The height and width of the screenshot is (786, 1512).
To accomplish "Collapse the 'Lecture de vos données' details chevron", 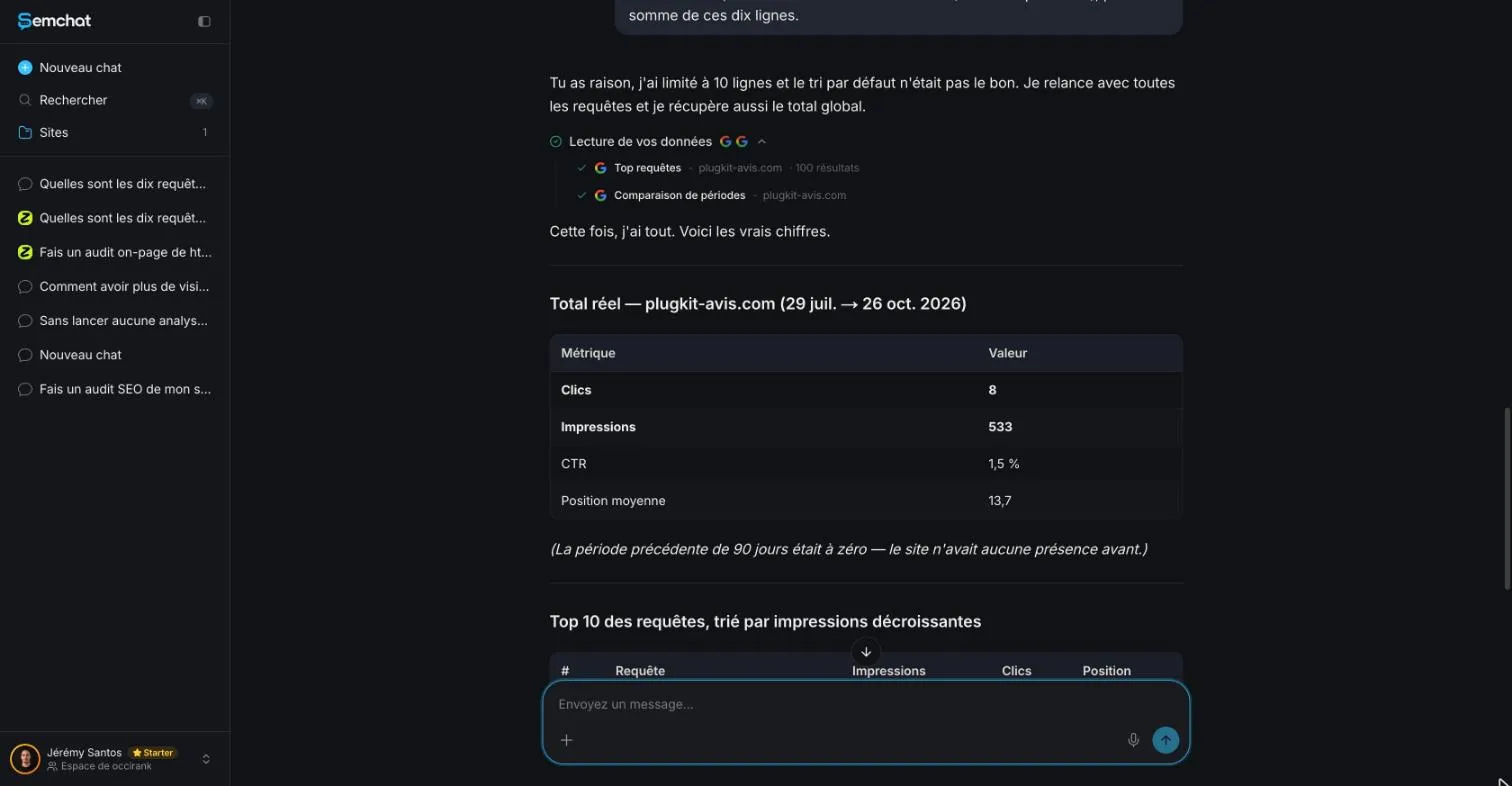I will pos(762,142).
